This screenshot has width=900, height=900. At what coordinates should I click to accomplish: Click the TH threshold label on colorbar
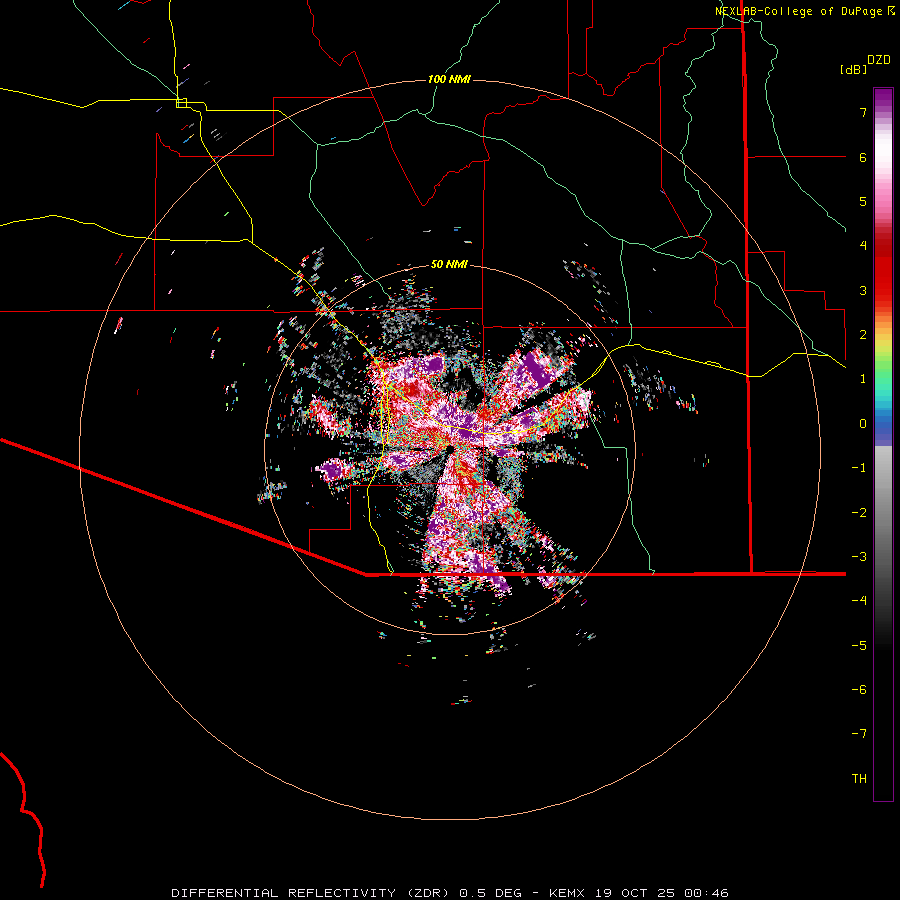(x=859, y=779)
